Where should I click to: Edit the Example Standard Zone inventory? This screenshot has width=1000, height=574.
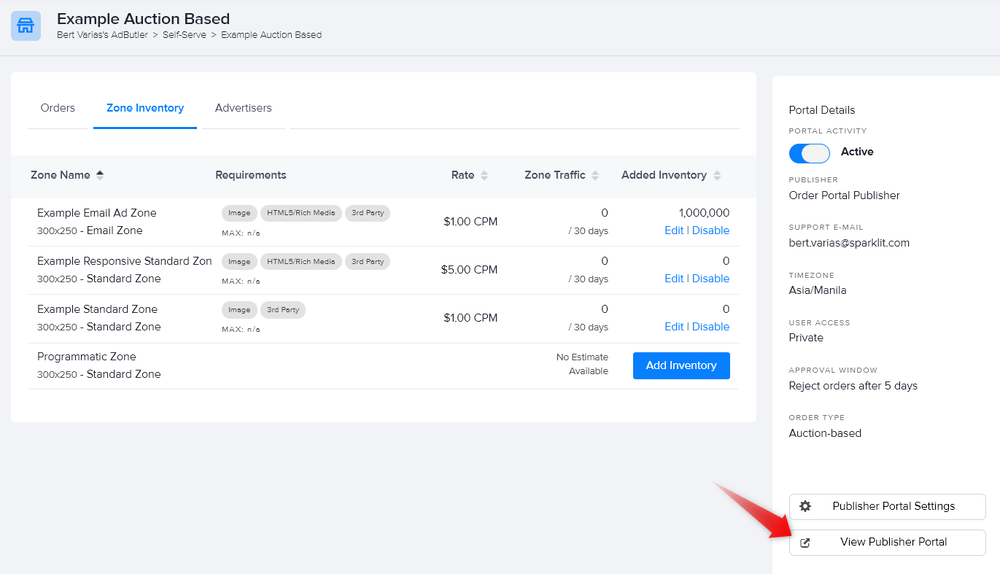673,327
